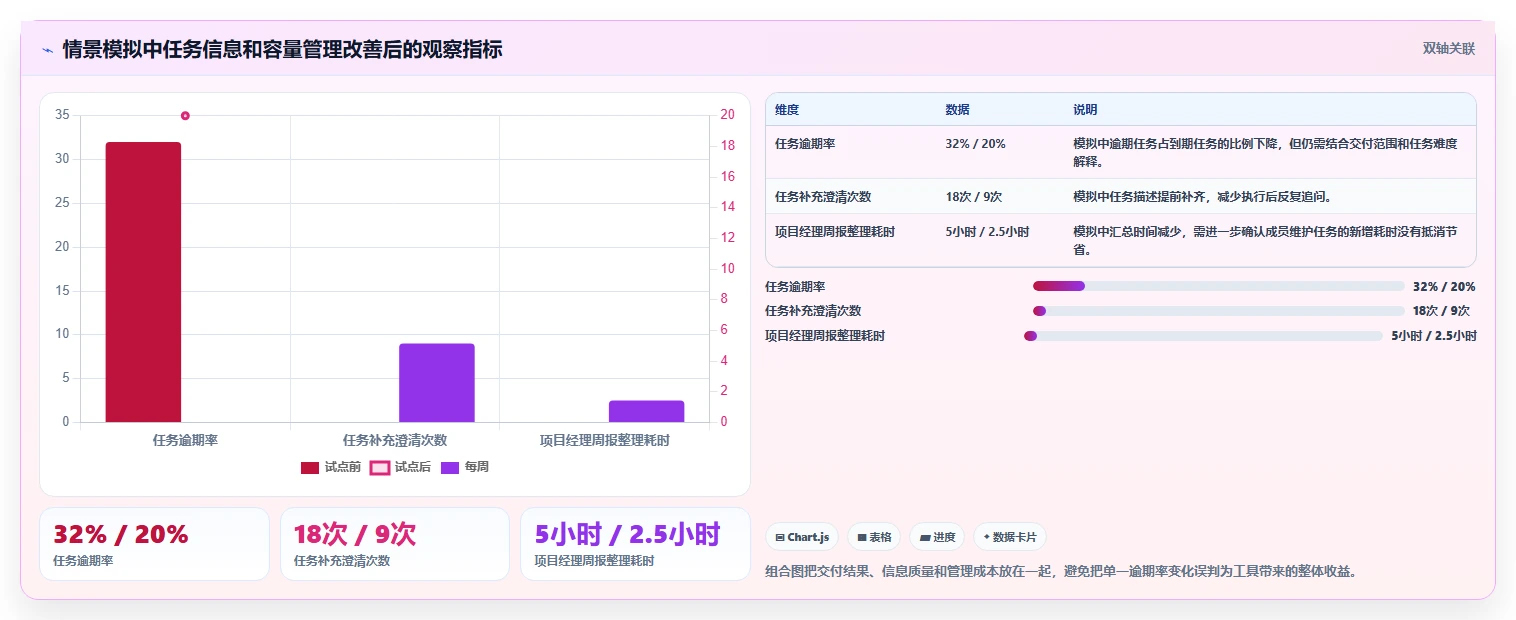
Task: Click the 表格 tag
Action: 874,537
